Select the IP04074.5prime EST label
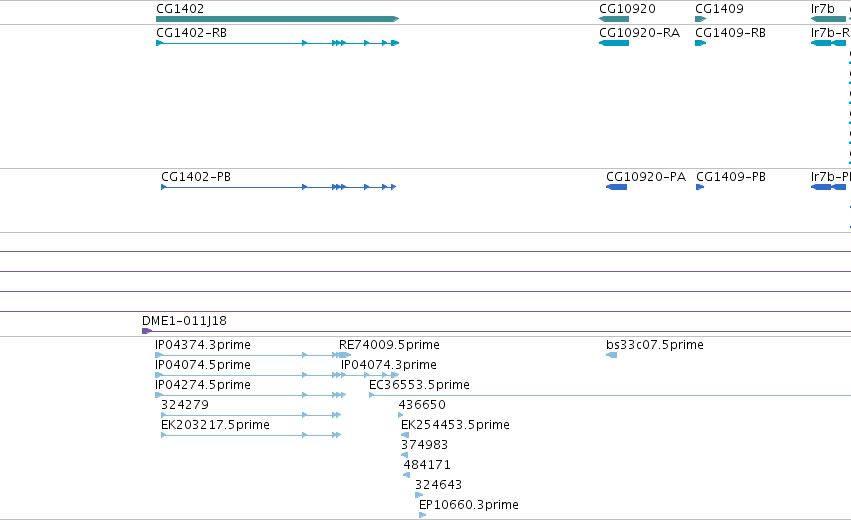 [202, 365]
